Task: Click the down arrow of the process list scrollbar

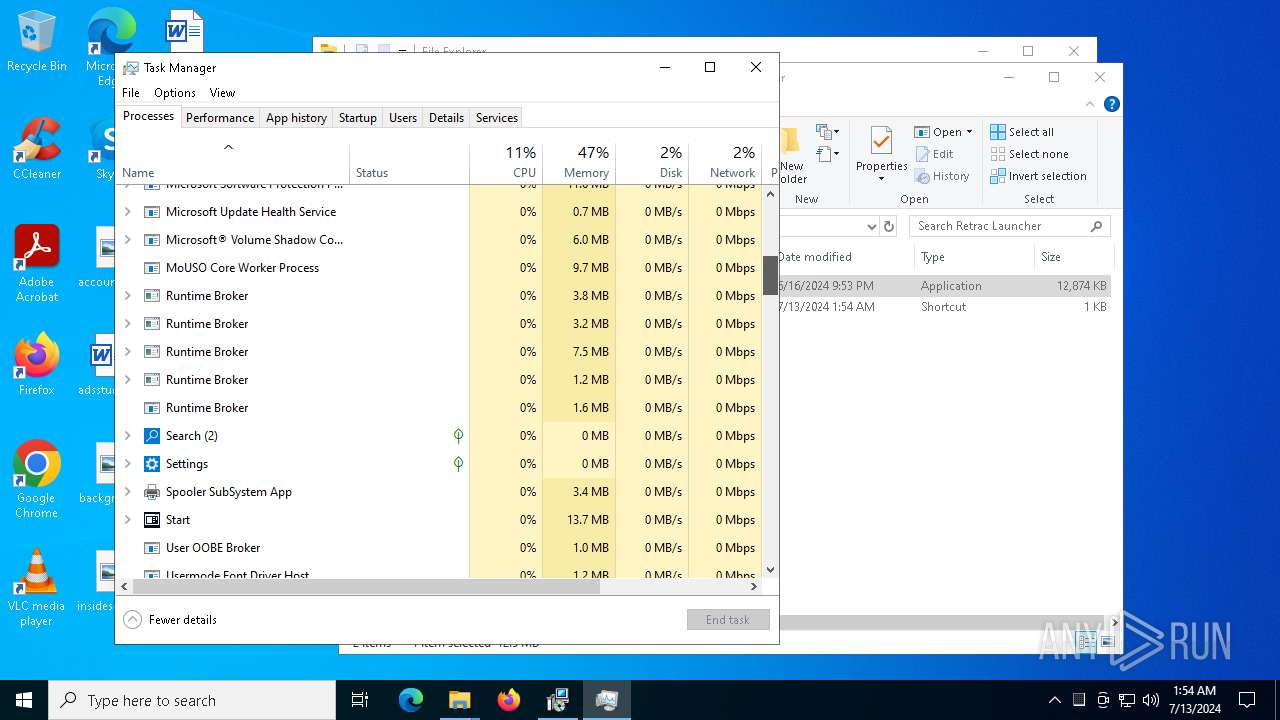Action: click(x=770, y=570)
